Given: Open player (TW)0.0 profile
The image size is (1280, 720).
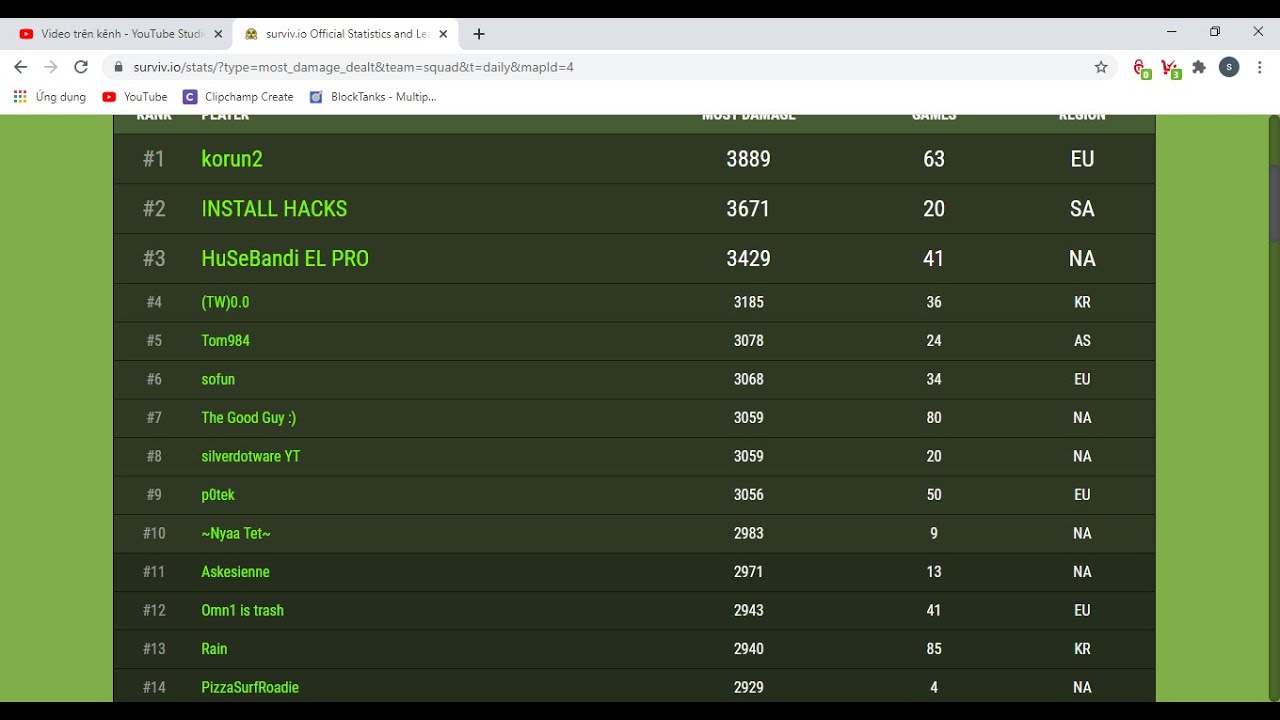Looking at the screenshot, I should tap(225, 302).
